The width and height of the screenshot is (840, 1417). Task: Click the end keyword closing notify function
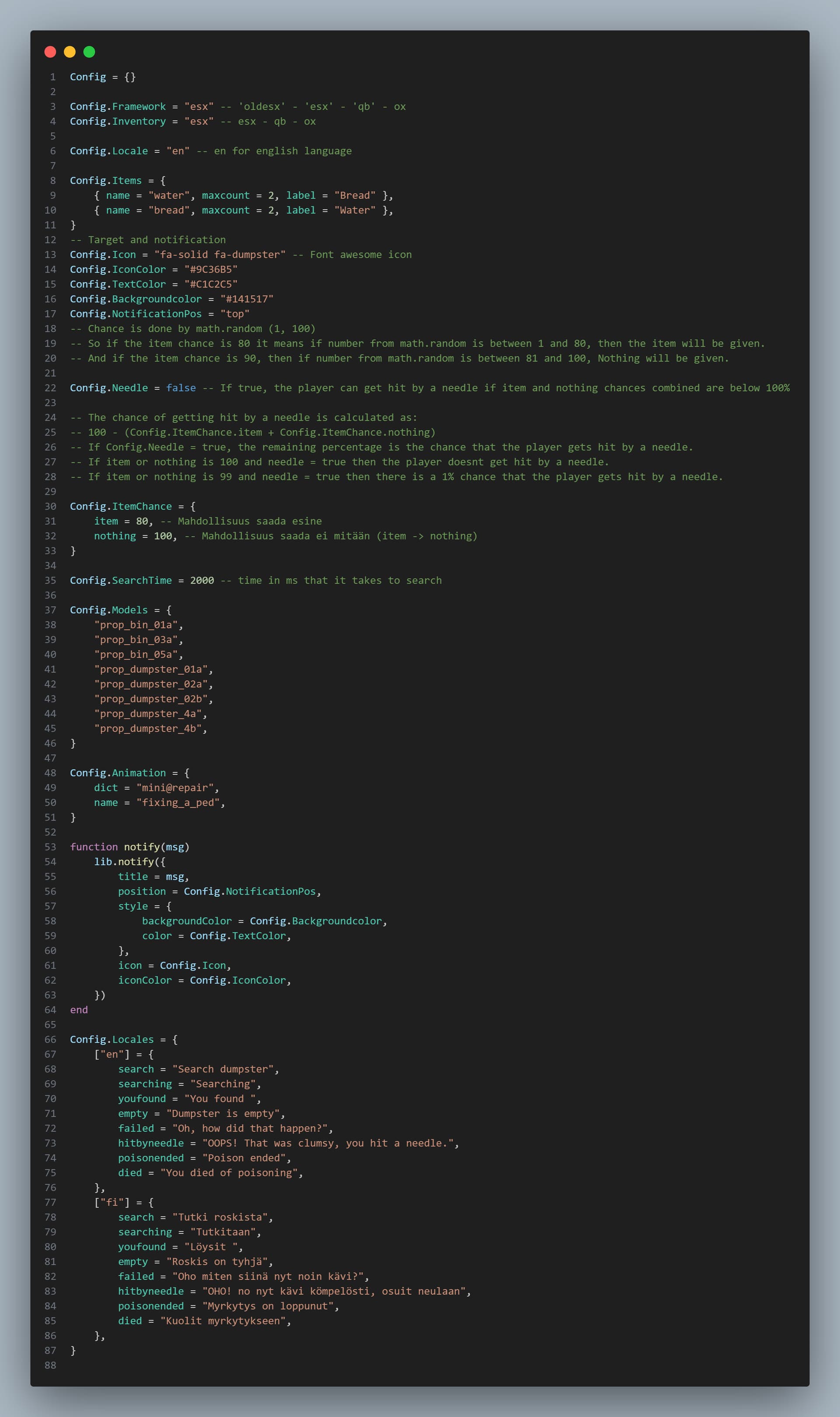(x=79, y=1010)
